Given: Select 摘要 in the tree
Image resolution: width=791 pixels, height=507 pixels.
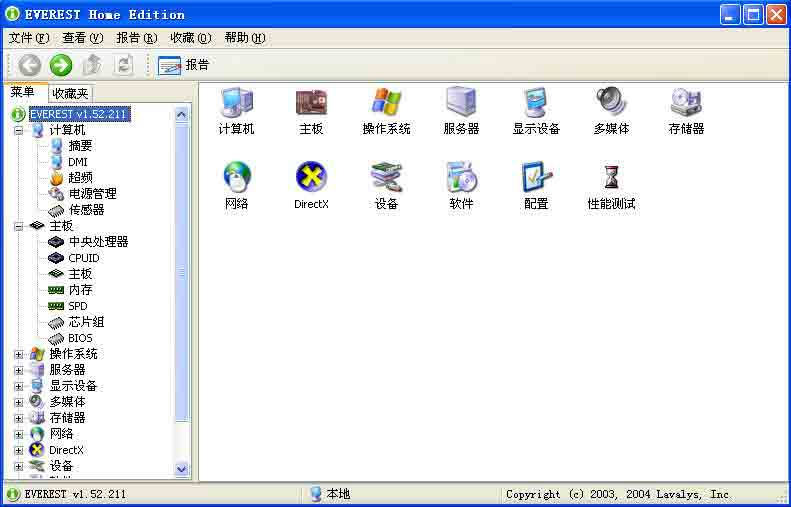Looking at the screenshot, I should pyautogui.click(x=80, y=146).
